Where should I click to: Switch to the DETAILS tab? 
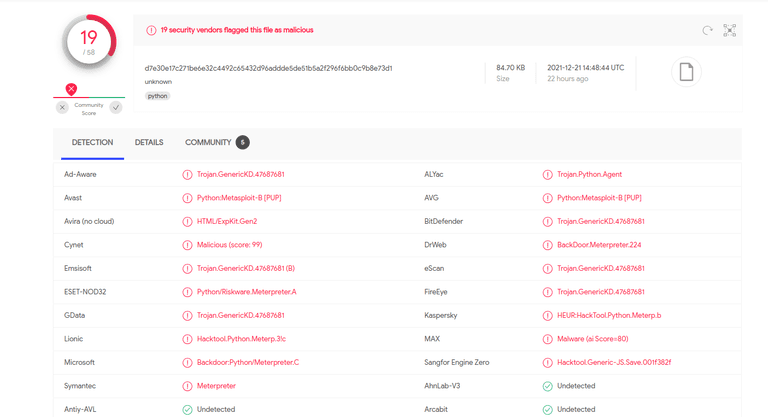click(149, 143)
